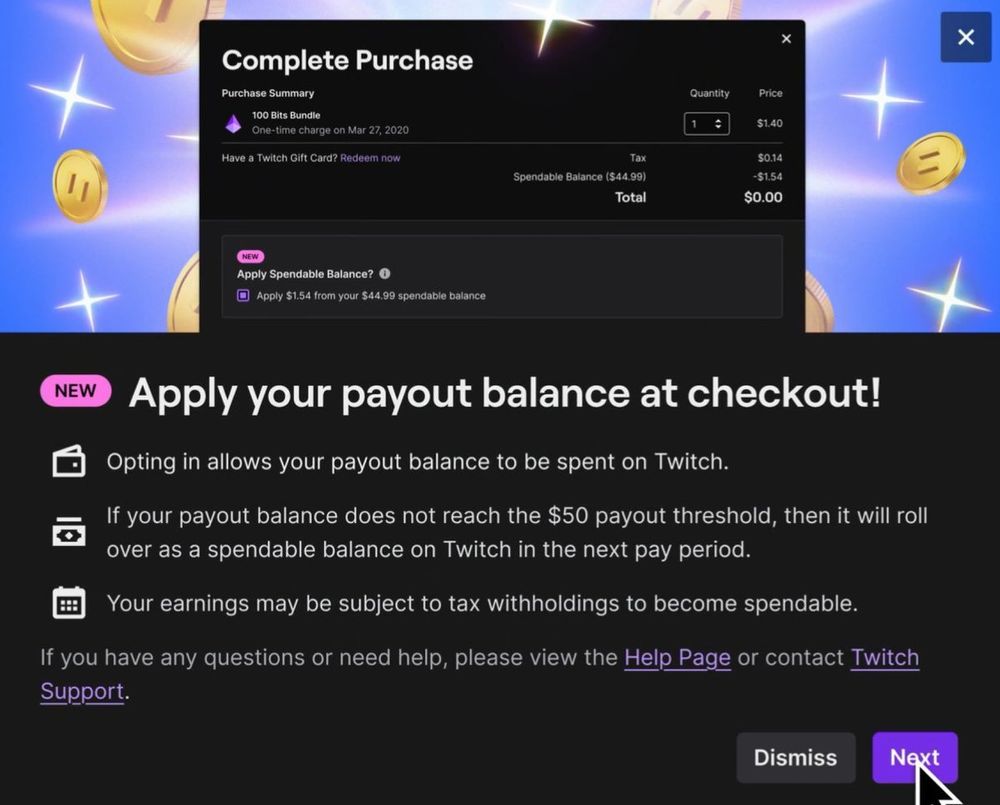This screenshot has width=1000, height=805.
Task: Click the quantity stepper arrows
Action: (x=718, y=124)
